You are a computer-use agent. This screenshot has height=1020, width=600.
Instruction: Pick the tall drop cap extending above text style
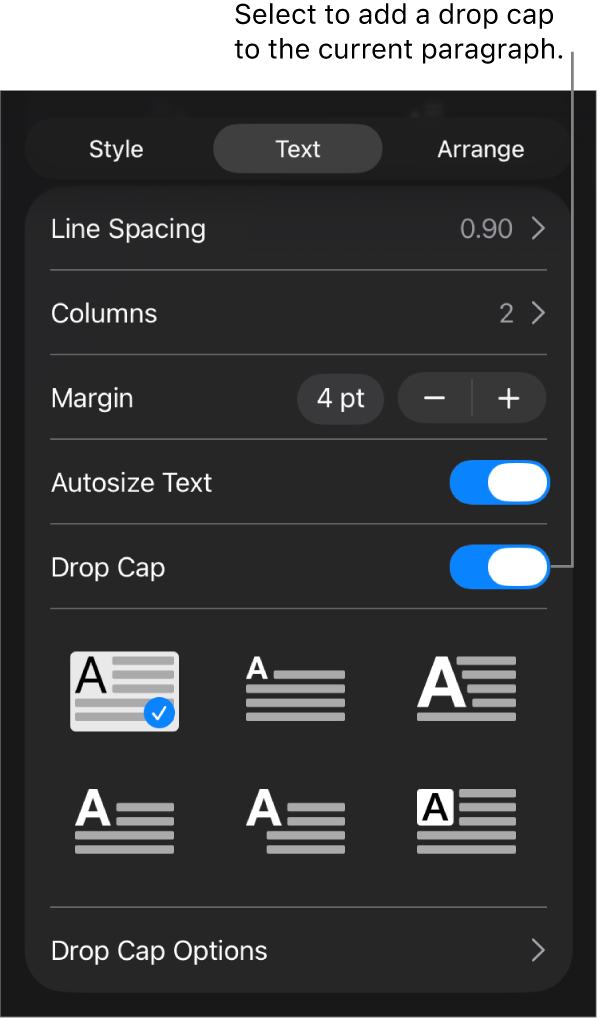(x=465, y=688)
